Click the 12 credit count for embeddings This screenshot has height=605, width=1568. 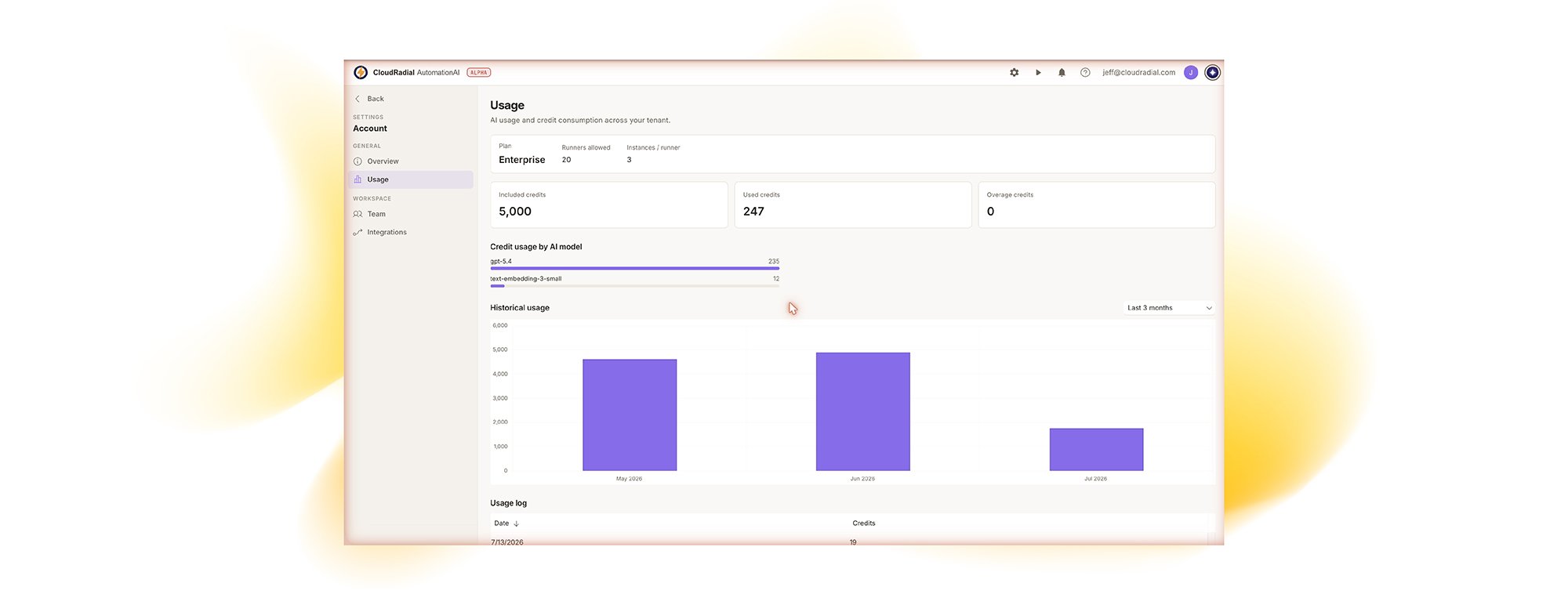tap(776, 279)
